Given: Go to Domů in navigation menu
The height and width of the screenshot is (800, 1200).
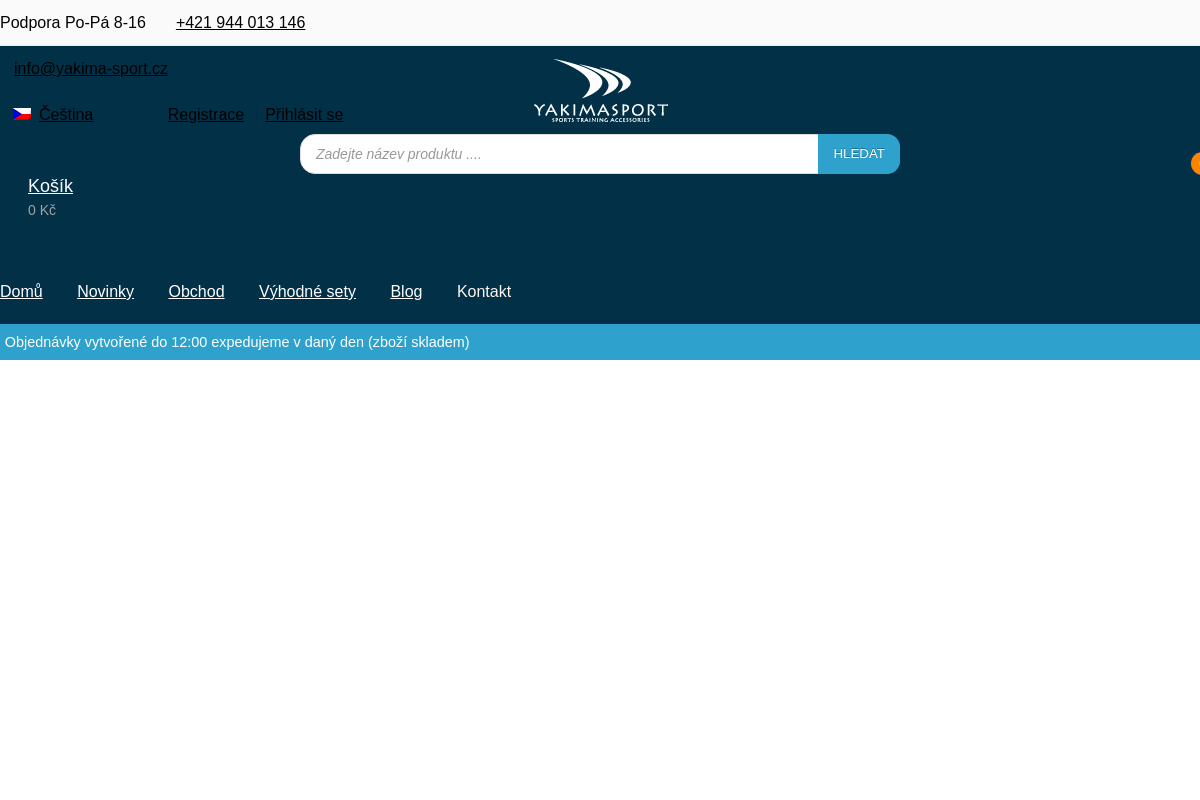Looking at the screenshot, I should click(x=21, y=291).
